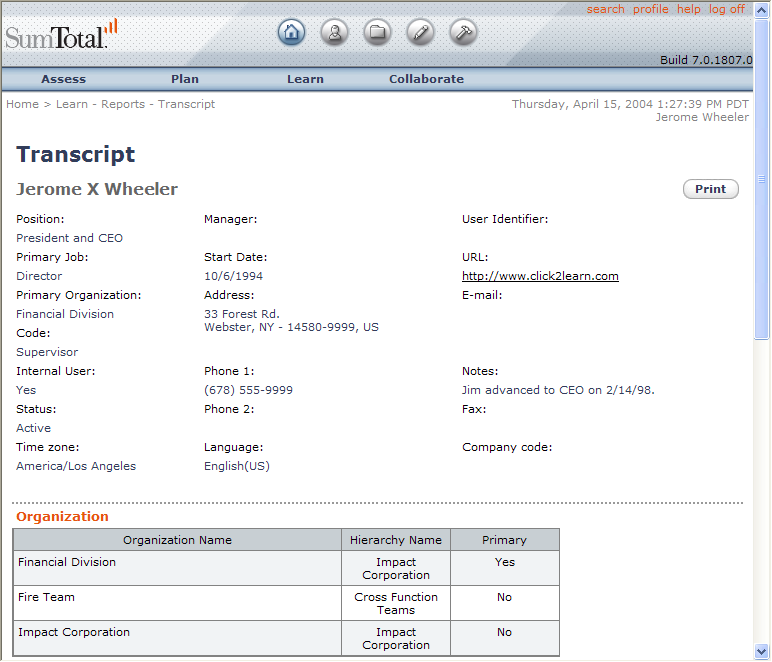Click log off link

(x=727, y=9)
